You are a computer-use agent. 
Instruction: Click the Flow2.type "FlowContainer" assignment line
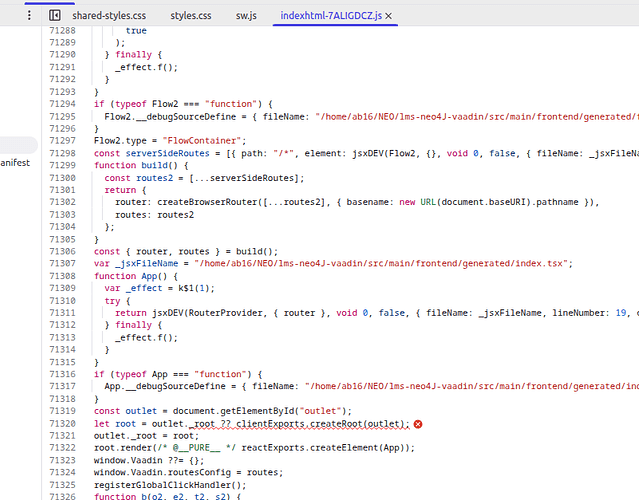[169, 141]
